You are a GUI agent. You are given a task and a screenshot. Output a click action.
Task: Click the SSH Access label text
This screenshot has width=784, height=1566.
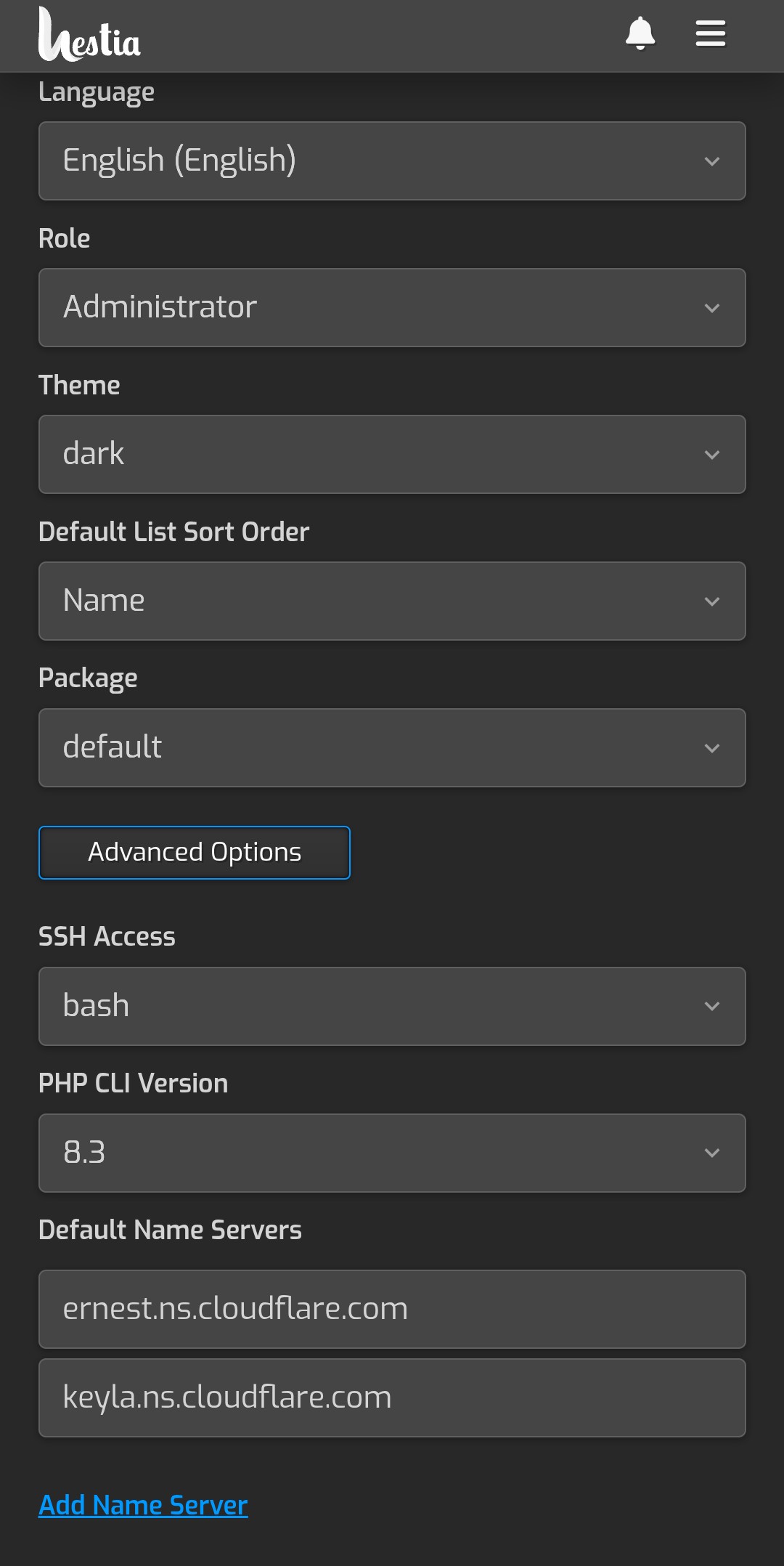pos(107,936)
